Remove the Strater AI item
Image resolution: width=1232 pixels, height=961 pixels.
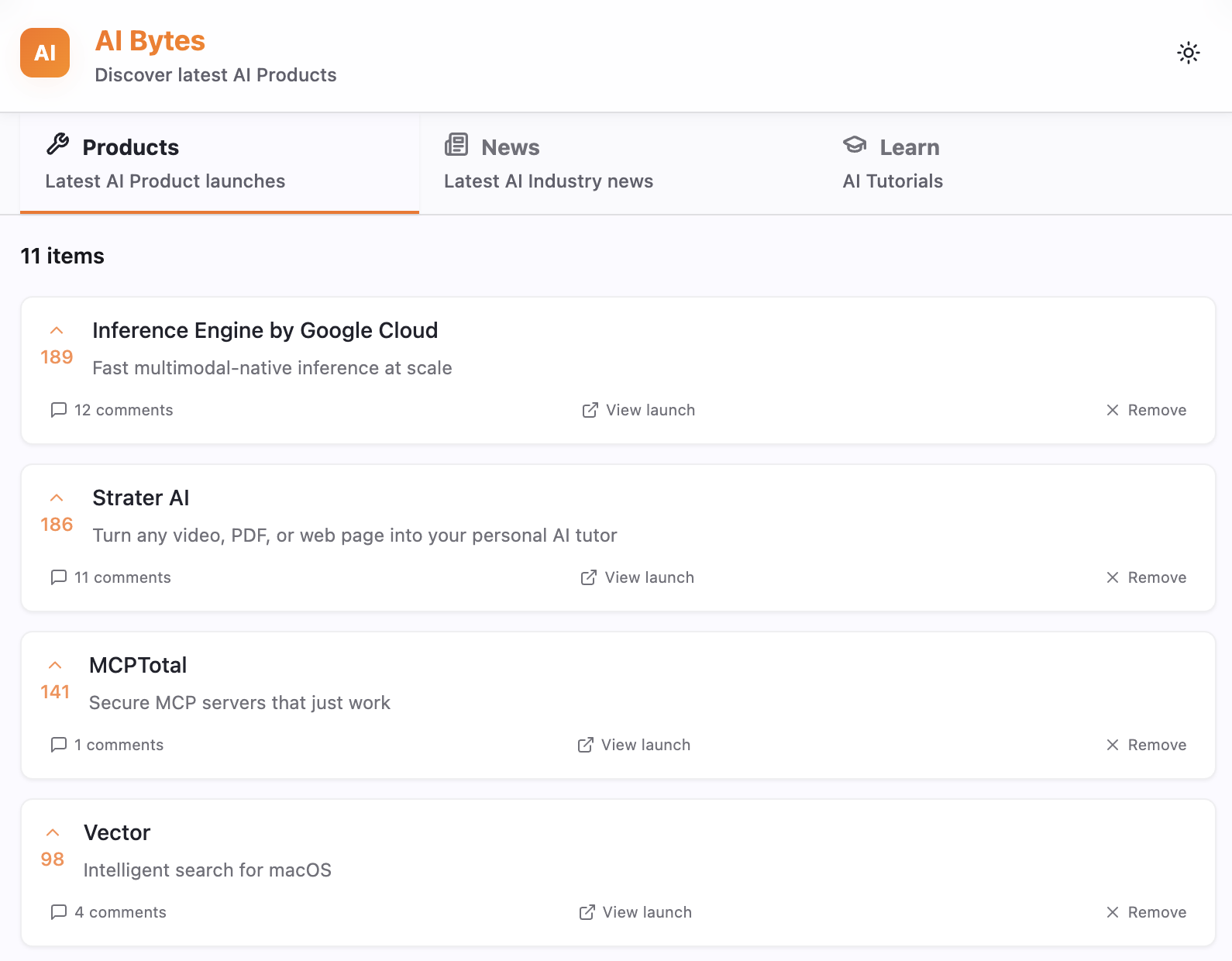[1146, 577]
